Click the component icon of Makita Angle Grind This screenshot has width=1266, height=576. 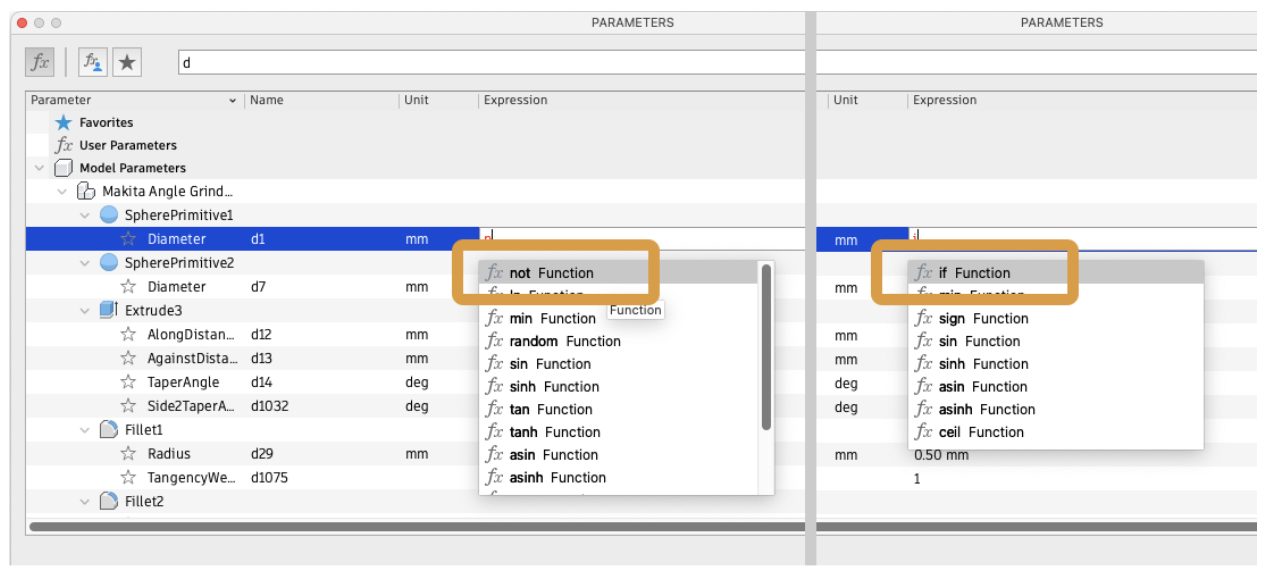coord(86,191)
